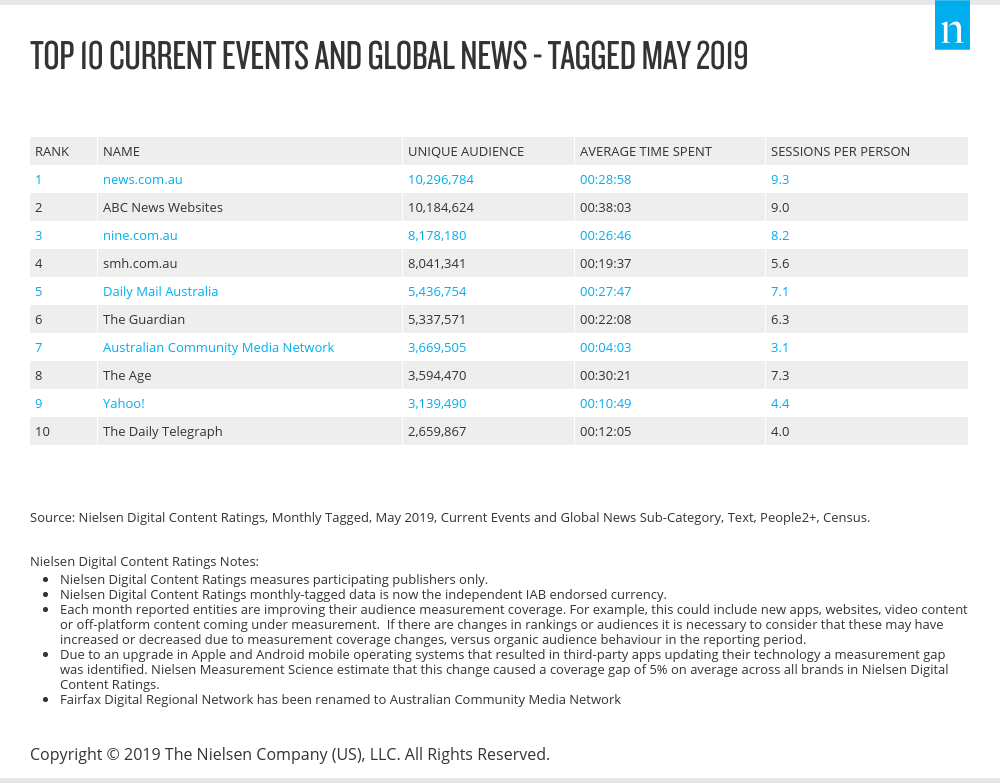Click sessions per person value 8.2

(x=780, y=236)
